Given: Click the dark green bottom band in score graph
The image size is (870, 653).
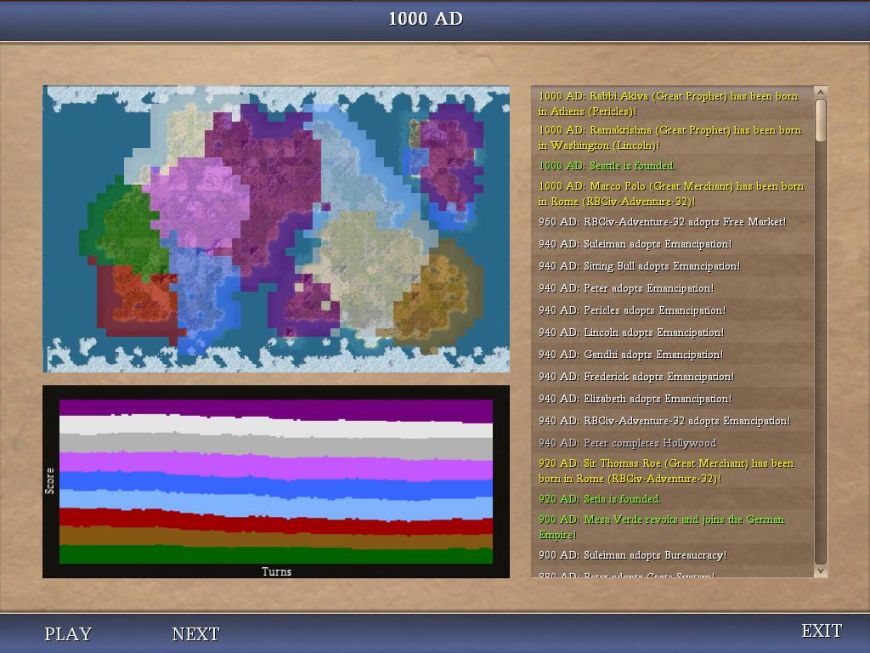Looking at the screenshot, I should pos(276,555).
